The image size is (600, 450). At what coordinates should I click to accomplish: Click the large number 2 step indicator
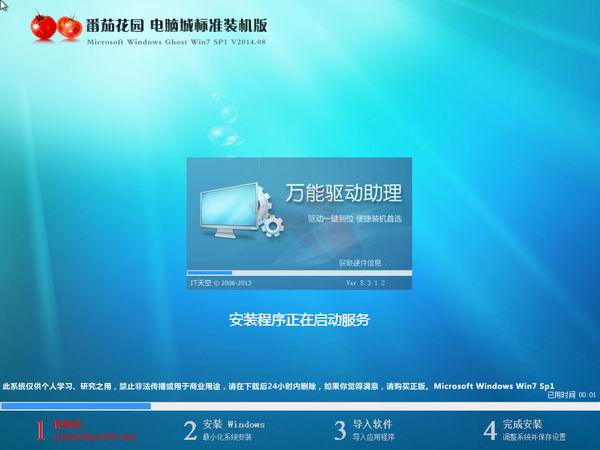pyautogui.click(x=189, y=430)
